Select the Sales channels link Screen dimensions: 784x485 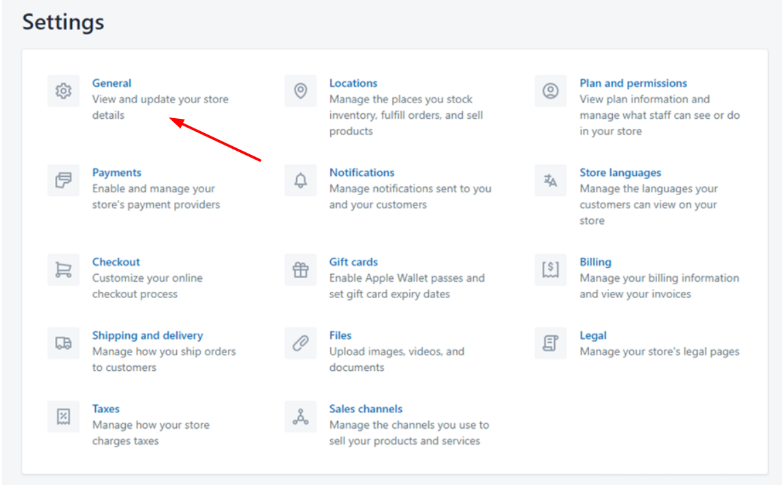pos(366,408)
